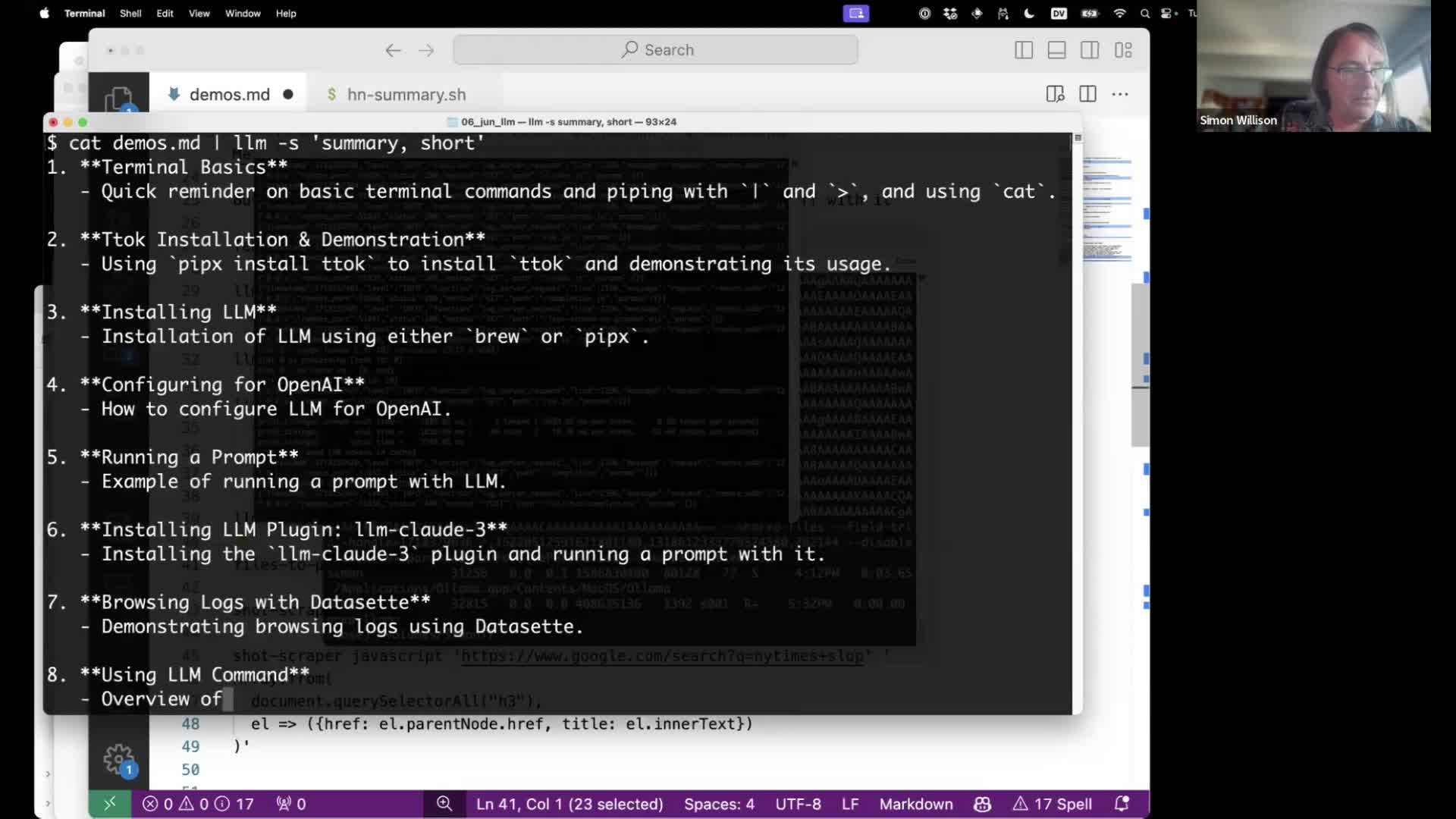Change indentation Spaces: 4

(x=719, y=804)
